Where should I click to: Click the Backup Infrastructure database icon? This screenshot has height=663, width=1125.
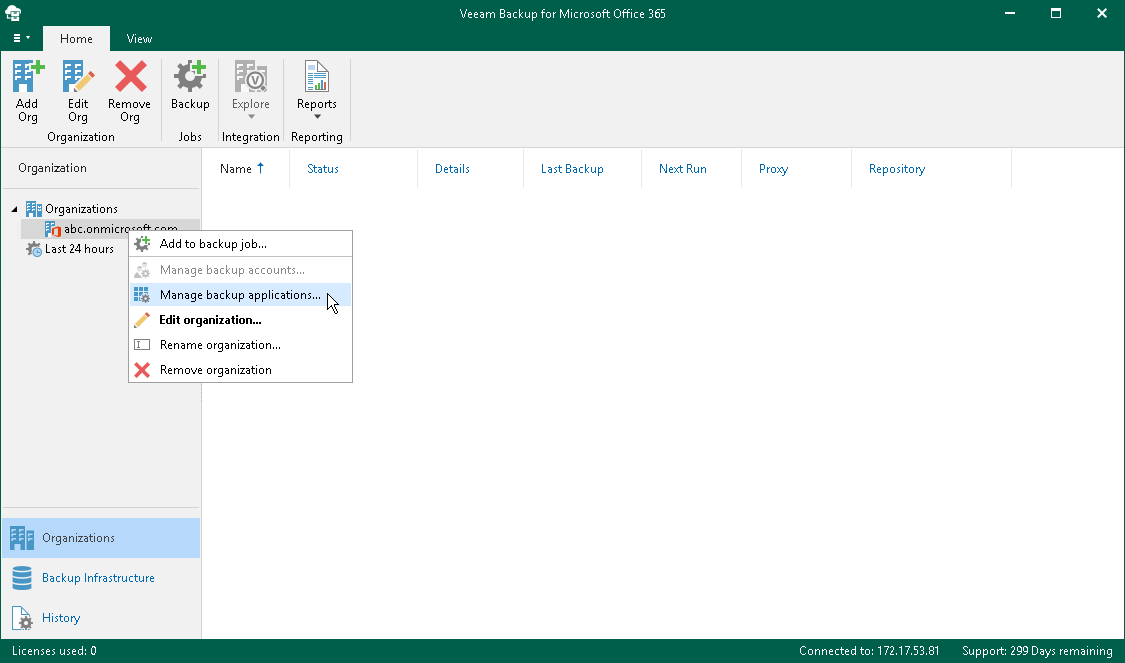[x=22, y=578]
